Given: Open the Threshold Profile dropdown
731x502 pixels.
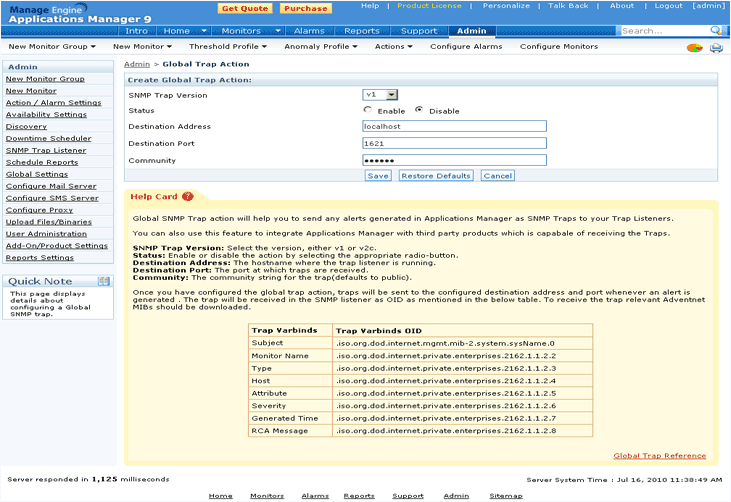Looking at the screenshot, I should point(228,47).
